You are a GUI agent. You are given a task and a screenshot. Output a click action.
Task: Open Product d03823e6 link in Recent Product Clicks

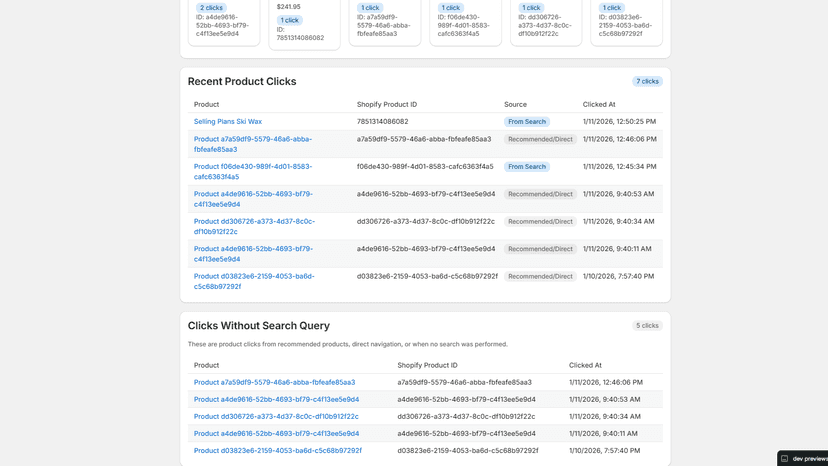click(x=254, y=282)
